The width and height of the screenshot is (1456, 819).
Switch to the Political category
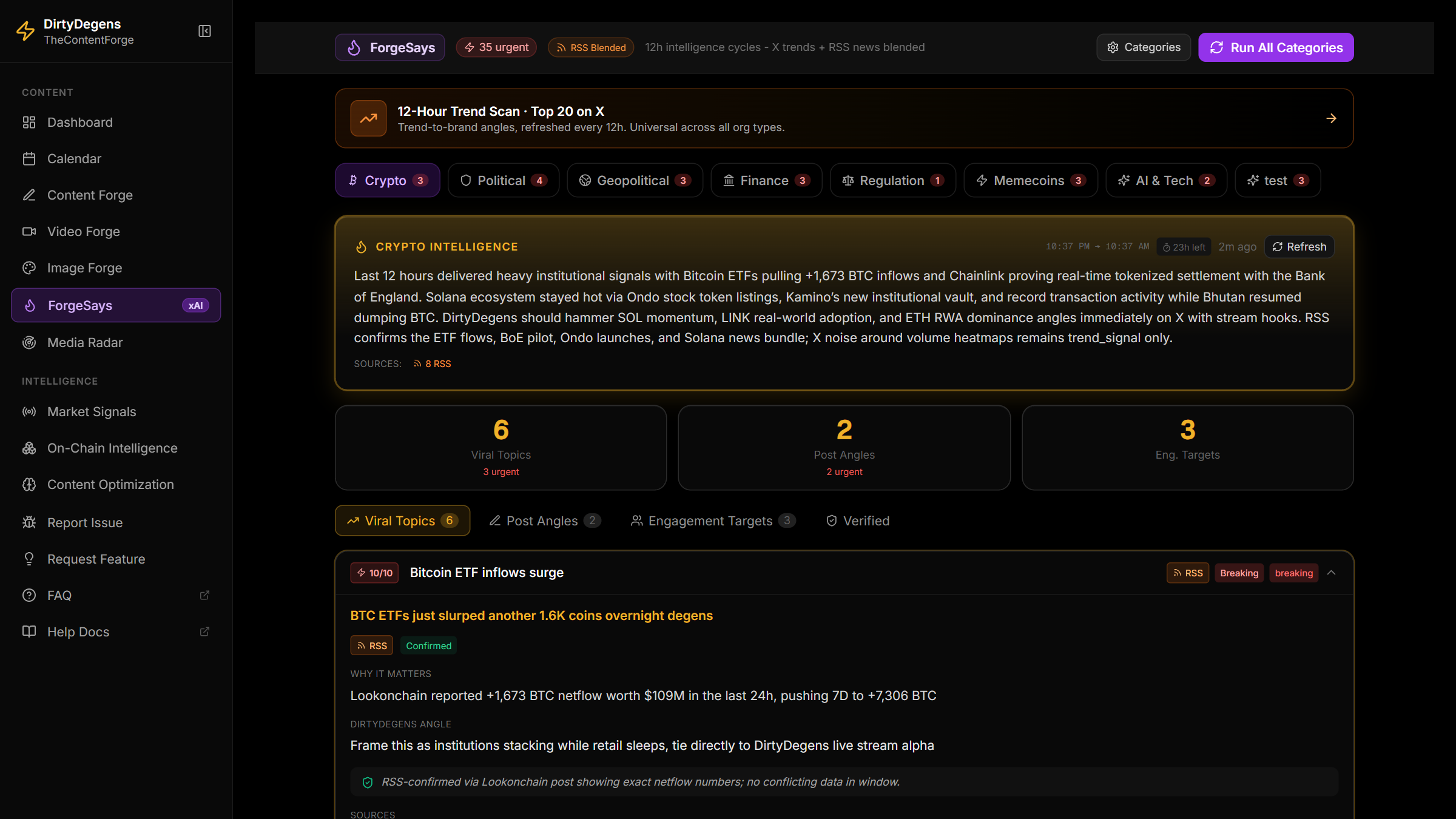point(504,180)
